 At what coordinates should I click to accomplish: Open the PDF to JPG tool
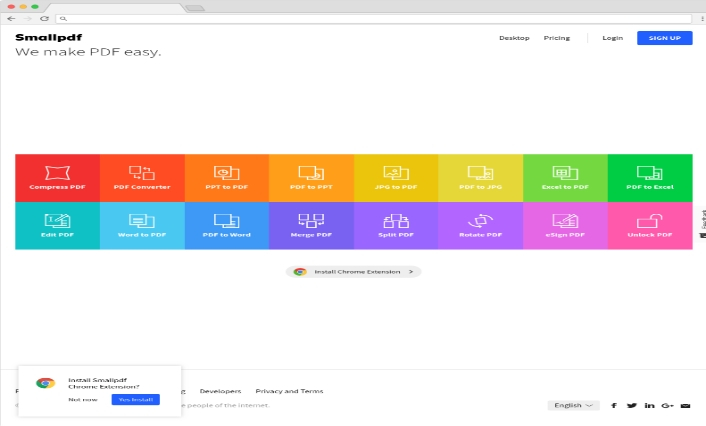pyautogui.click(x=480, y=178)
